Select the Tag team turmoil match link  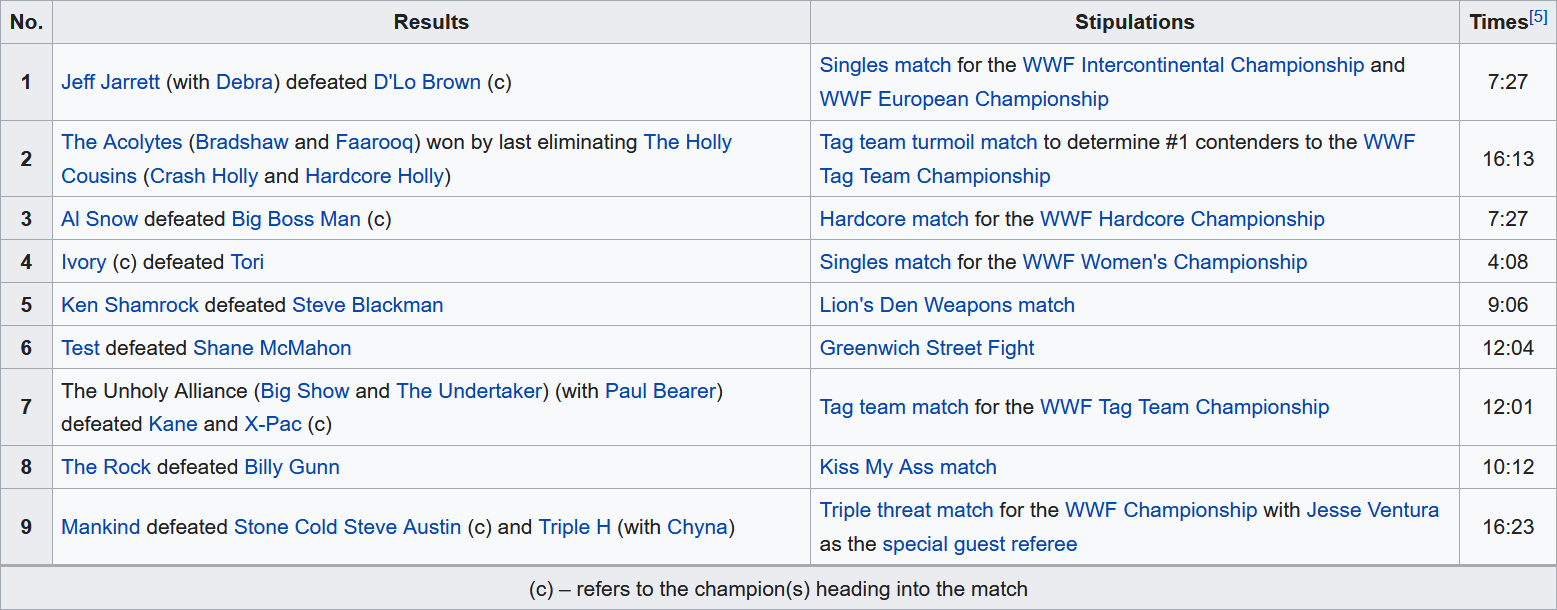928,142
